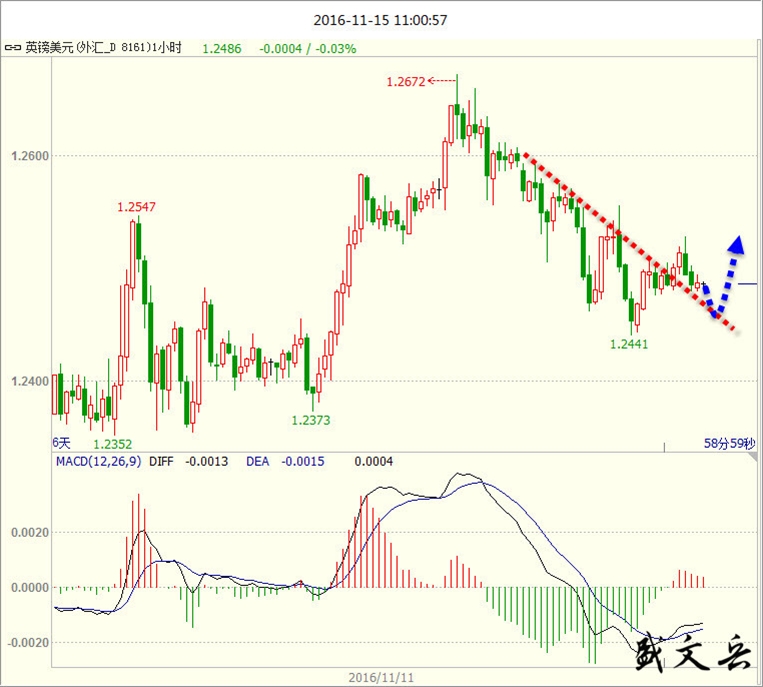Select the 1小时 period label
The height and width of the screenshot is (687, 763).
click(167, 48)
